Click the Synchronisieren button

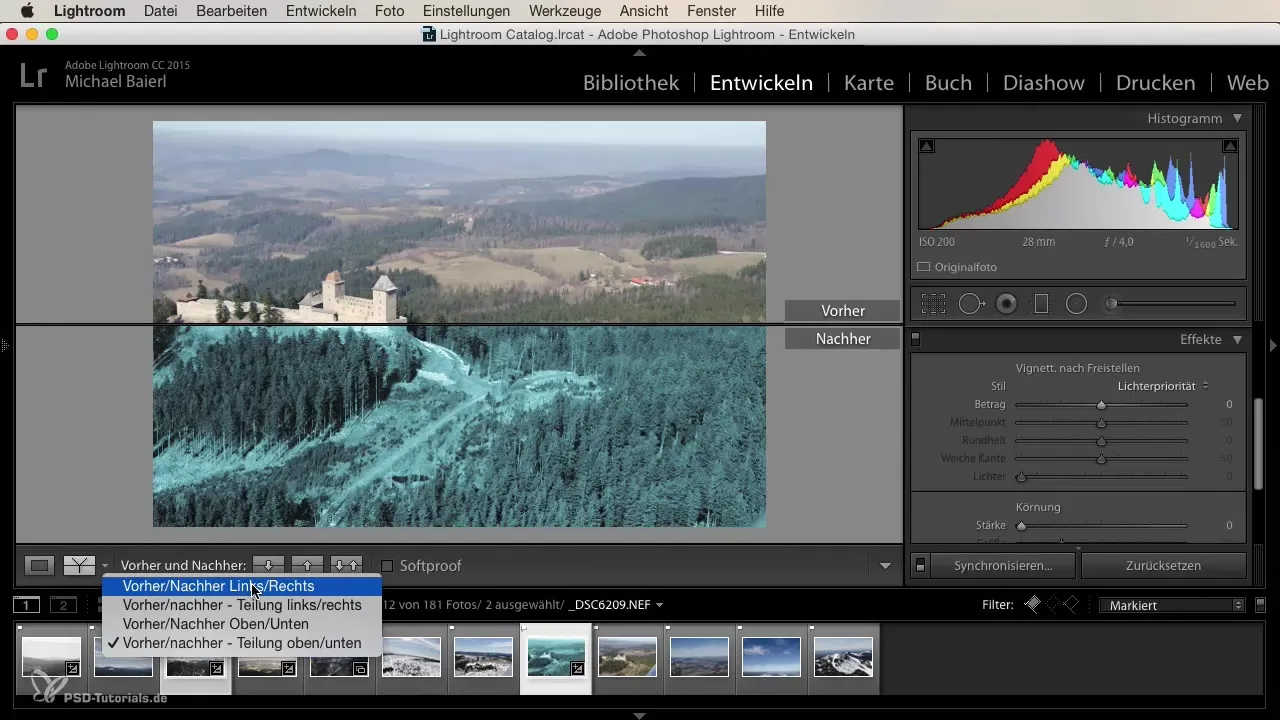click(1003, 565)
